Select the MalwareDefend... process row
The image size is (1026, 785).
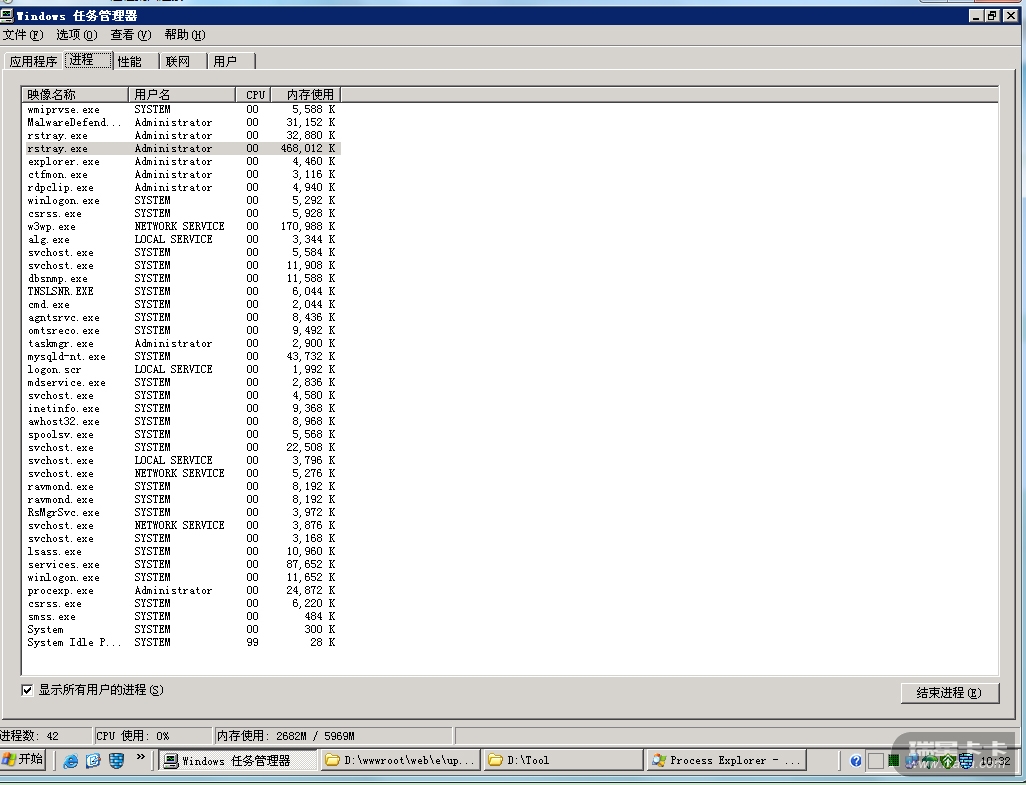click(181, 123)
